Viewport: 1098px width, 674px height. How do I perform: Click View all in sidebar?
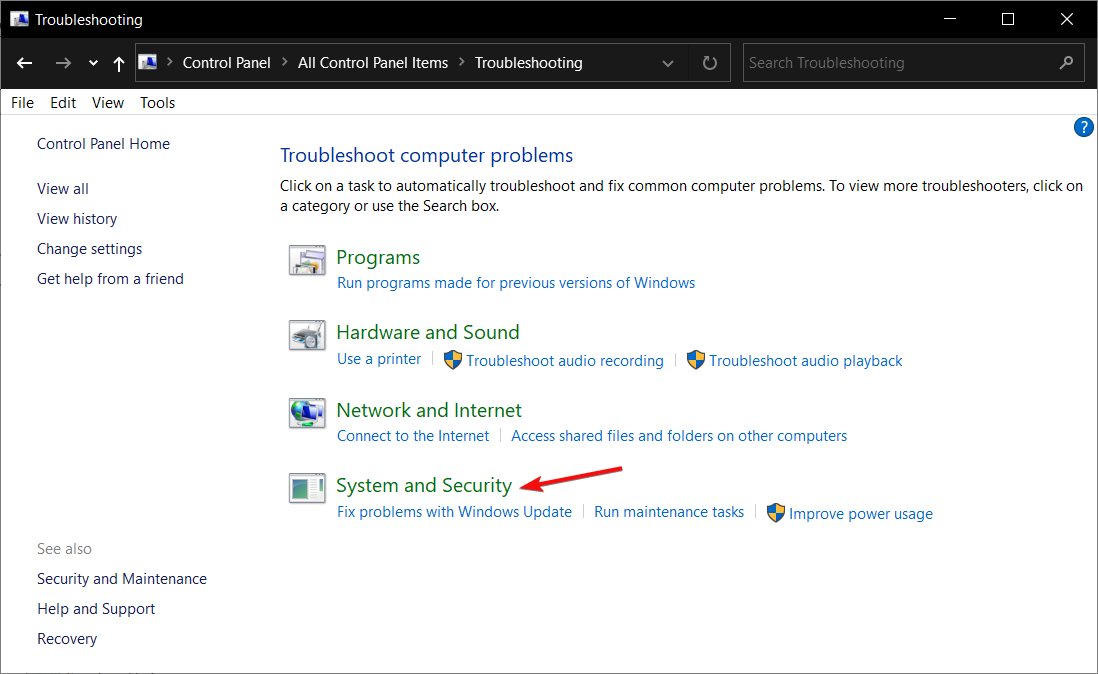click(63, 189)
